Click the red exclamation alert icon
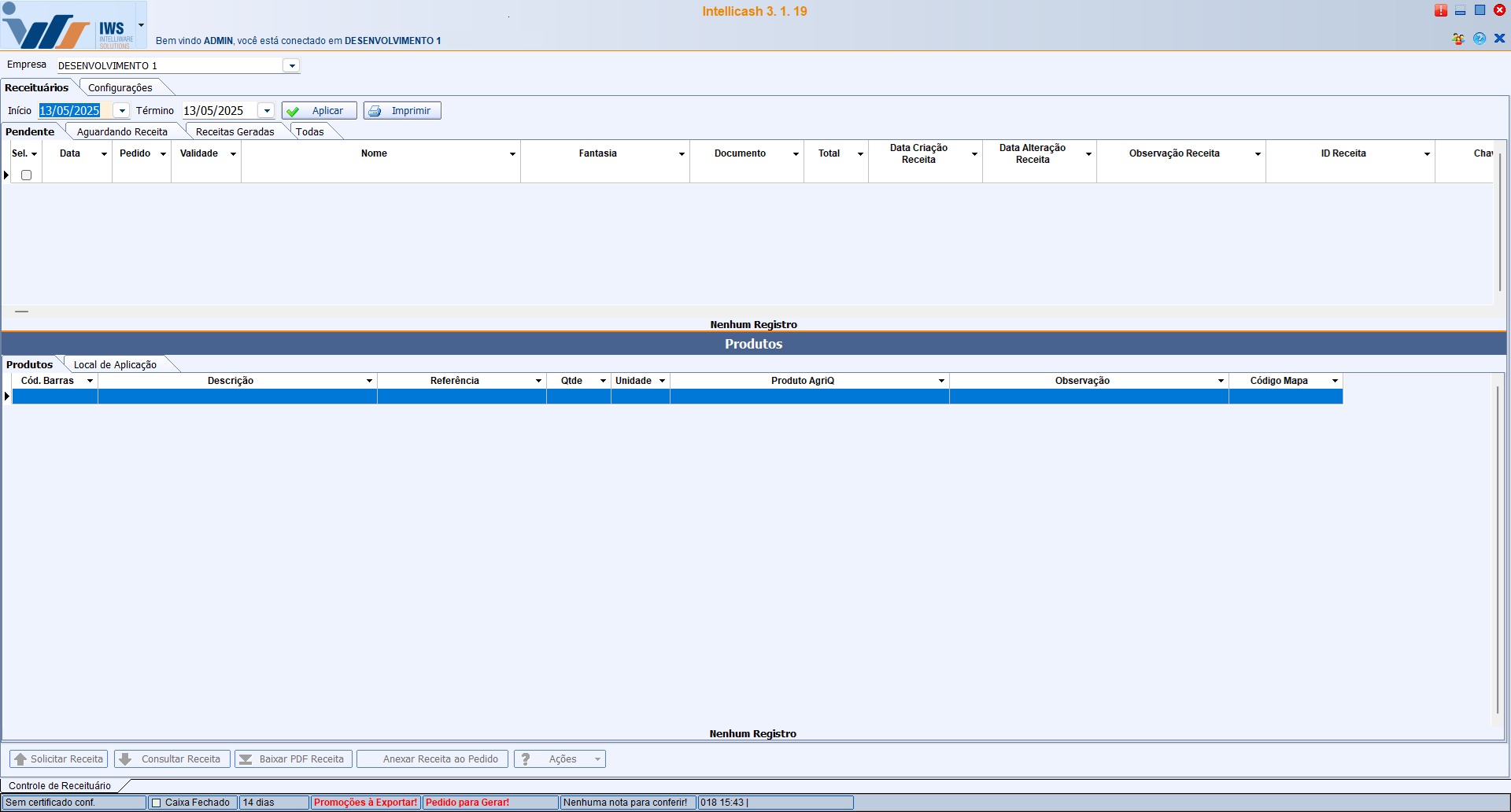The image size is (1511, 812). coord(1440,11)
